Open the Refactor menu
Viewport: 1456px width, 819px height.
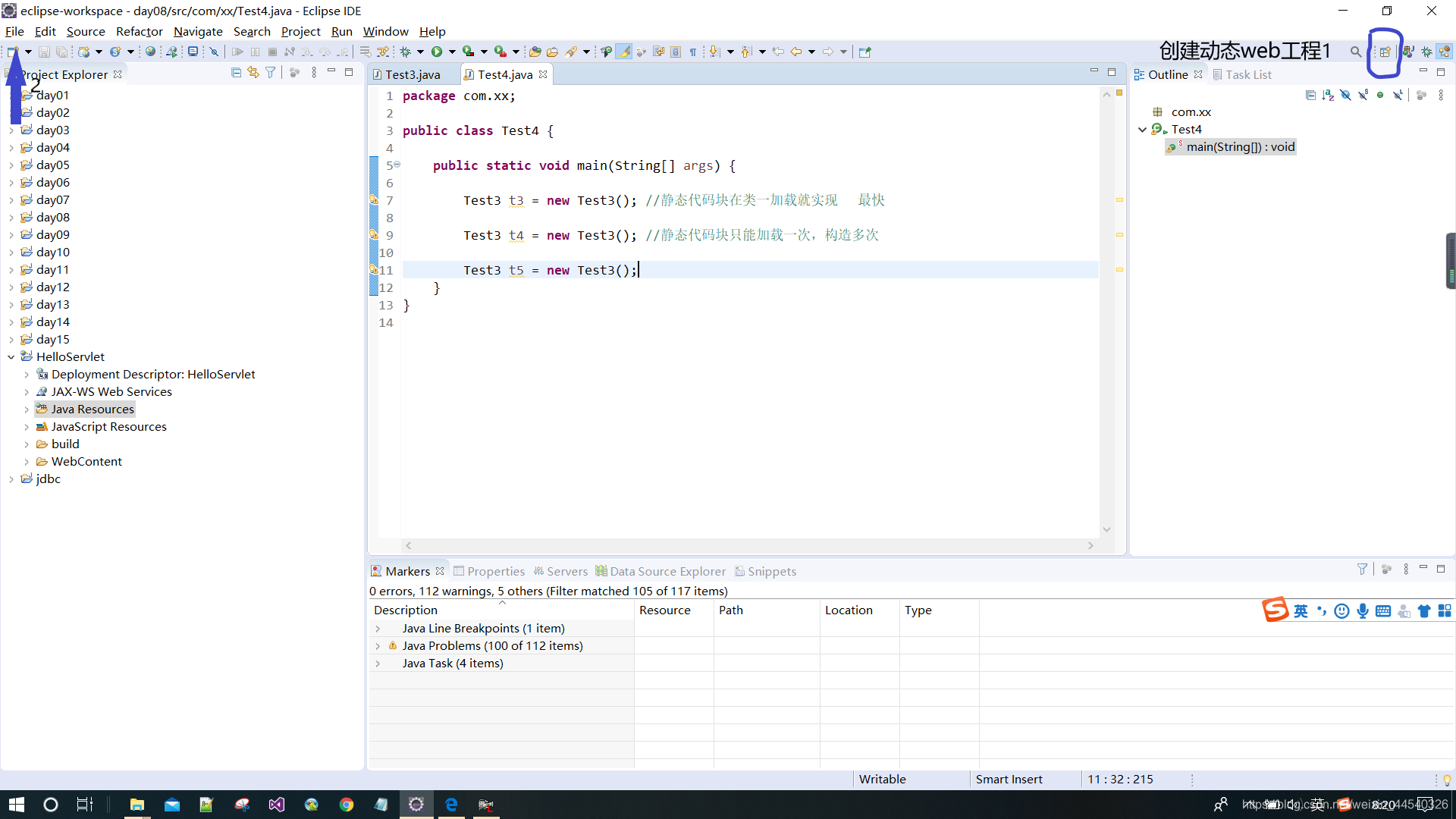pyautogui.click(x=139, y=31)
